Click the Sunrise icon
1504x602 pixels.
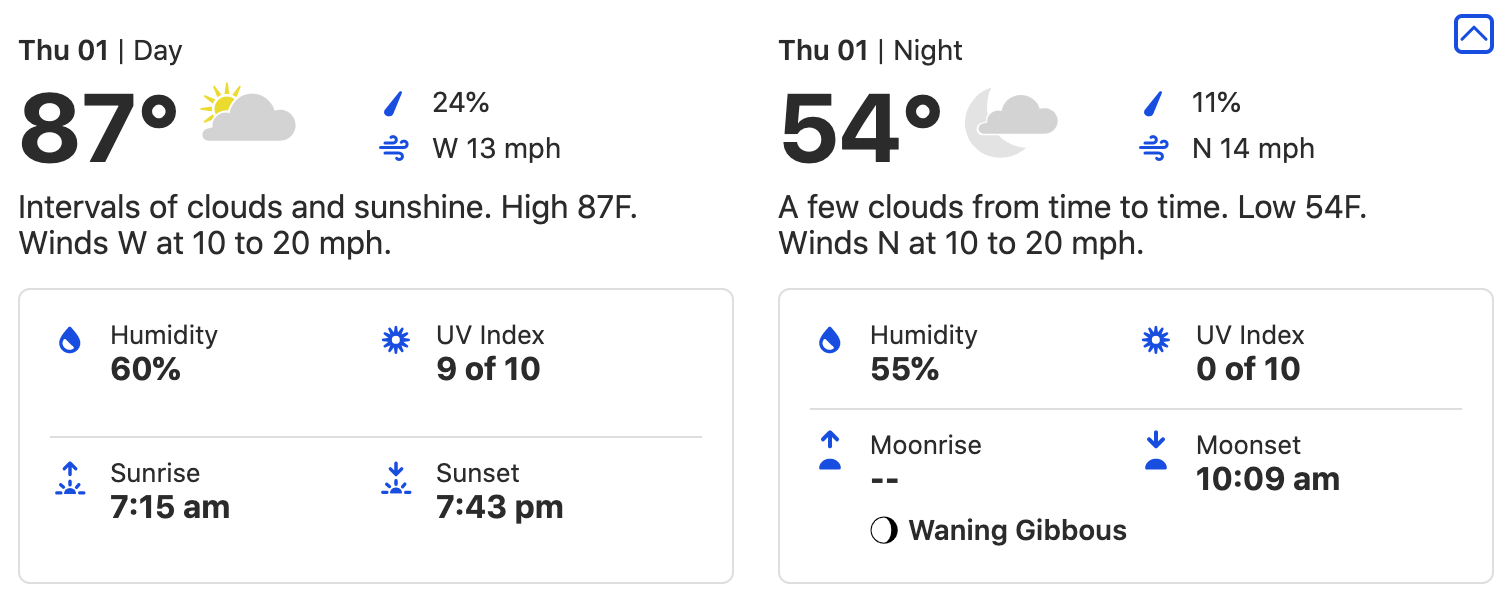pyautogui.click(x=69, y=480)
